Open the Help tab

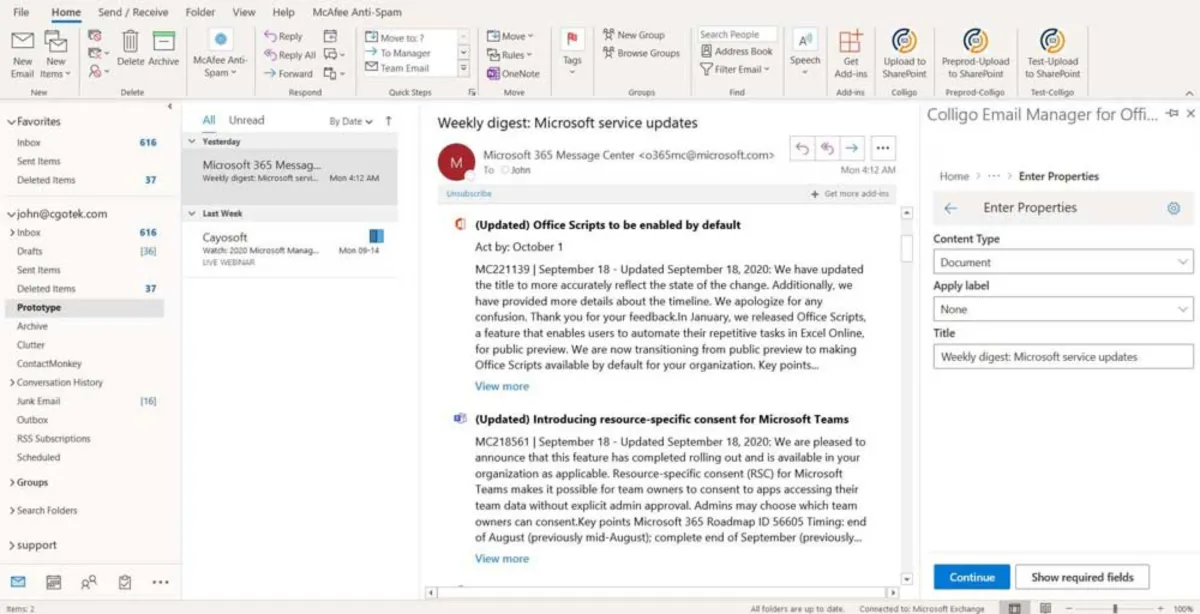point(284,12)
